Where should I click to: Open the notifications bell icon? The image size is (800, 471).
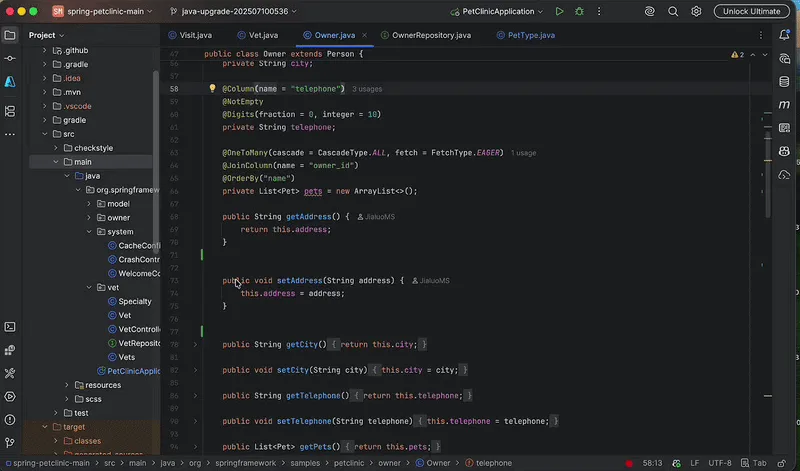(x=785, y=35)
